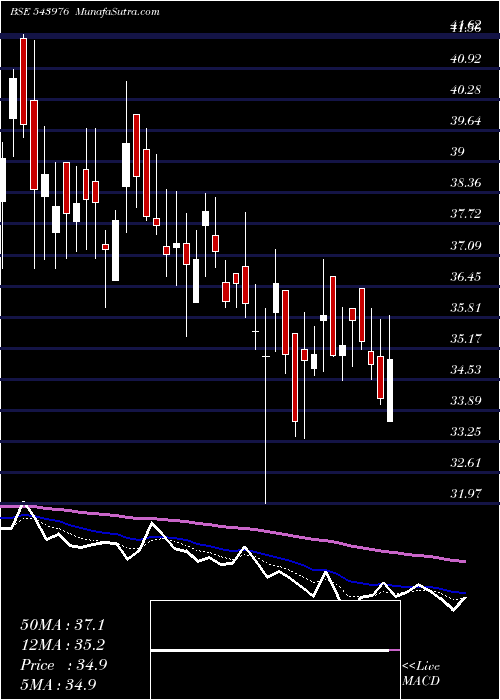The image size is (500, 700).
Task: Click the 35.17 price level label
Action: coord(466,339)
